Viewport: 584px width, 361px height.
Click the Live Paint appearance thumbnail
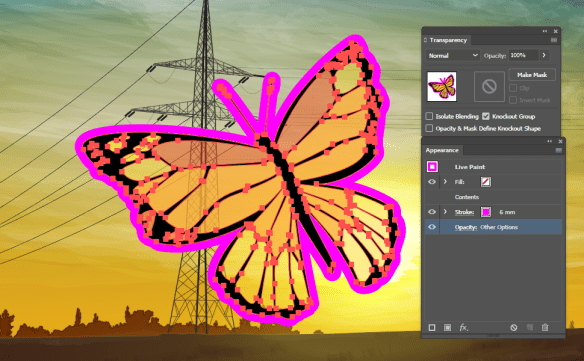pos(432,167)
